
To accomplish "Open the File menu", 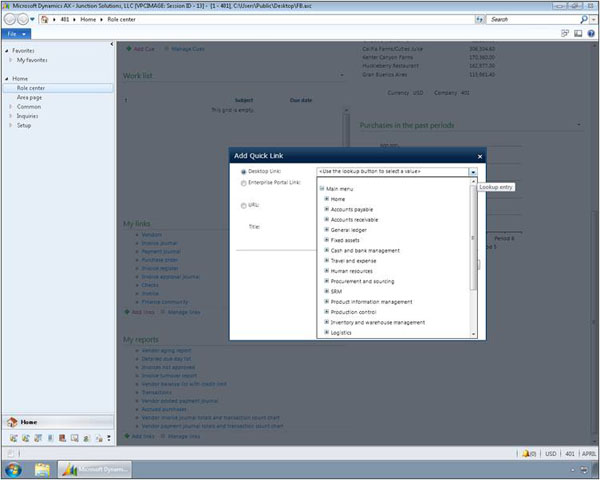I will click(x=16, y=34).
